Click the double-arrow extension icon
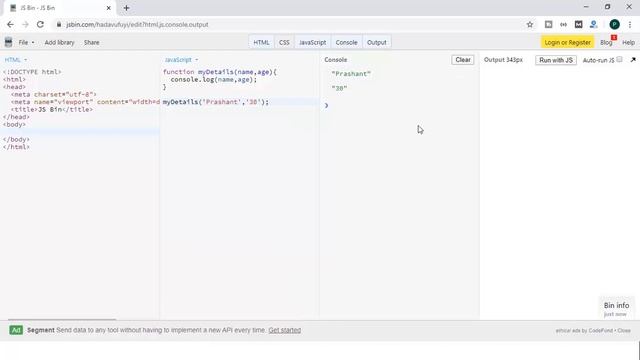Viewport: 640px width, 360px height. pyautogui.click(x=563, y=24)
